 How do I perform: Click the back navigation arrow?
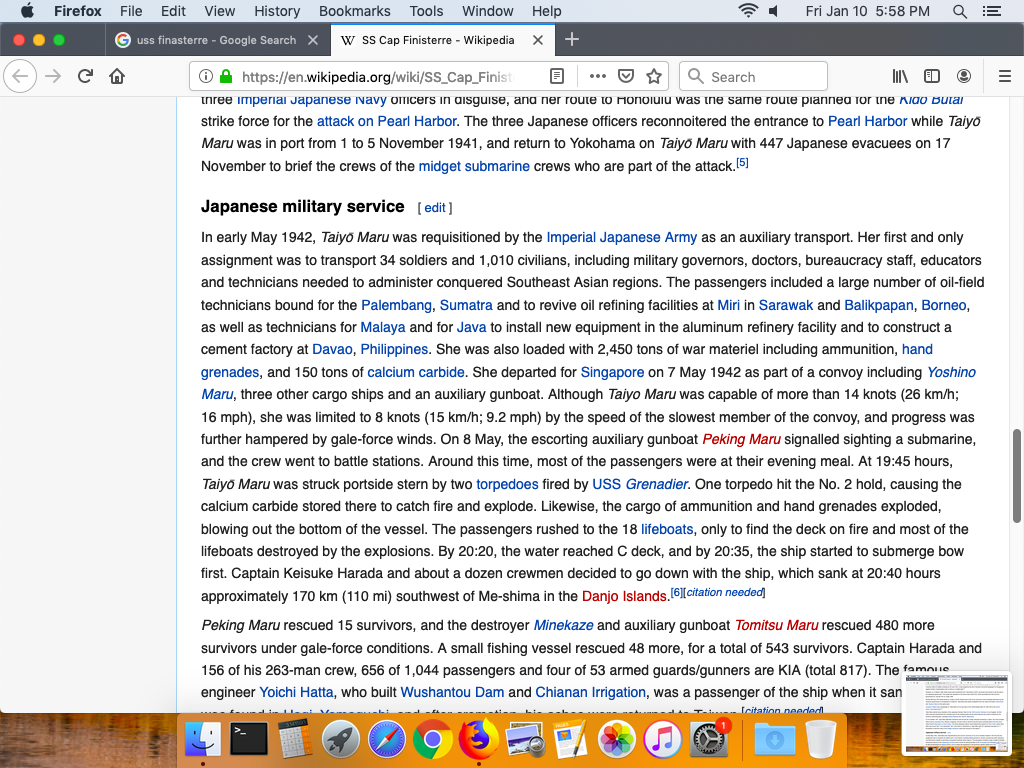point(21,77)
